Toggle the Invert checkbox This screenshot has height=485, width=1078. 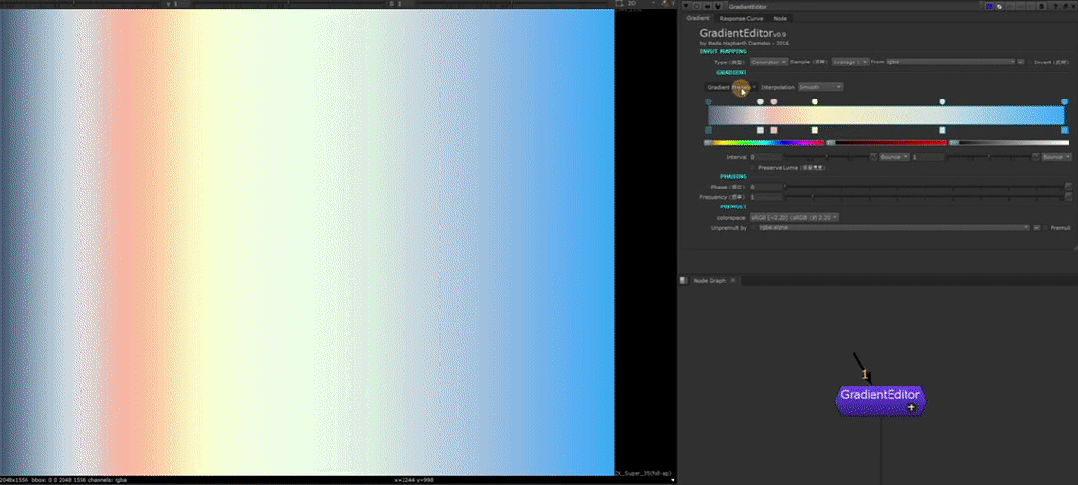tap(1029, 62)
